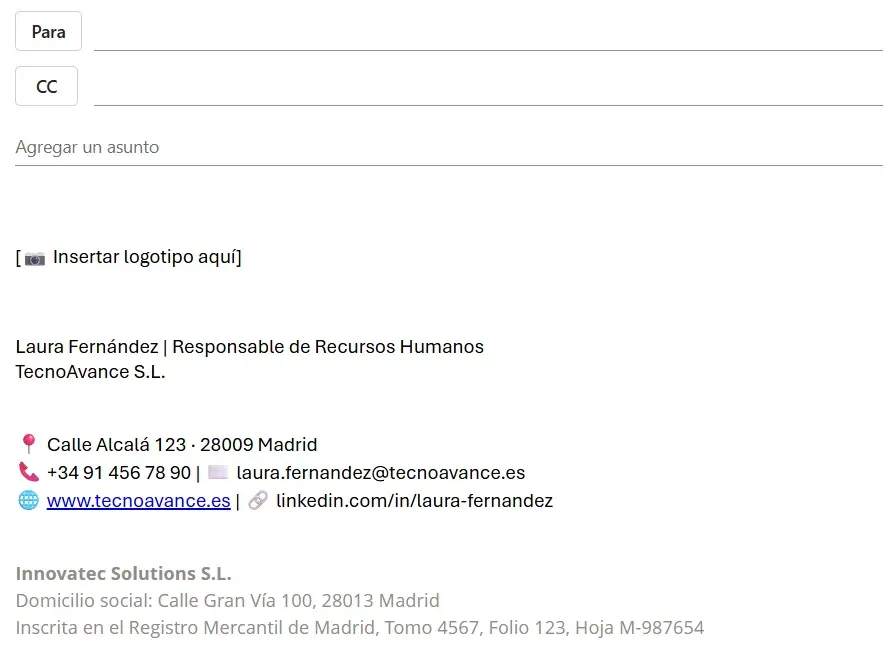This screenshot has width=884, height=671.
Task: Open the CC recipients button
Action: coord(46,86)
